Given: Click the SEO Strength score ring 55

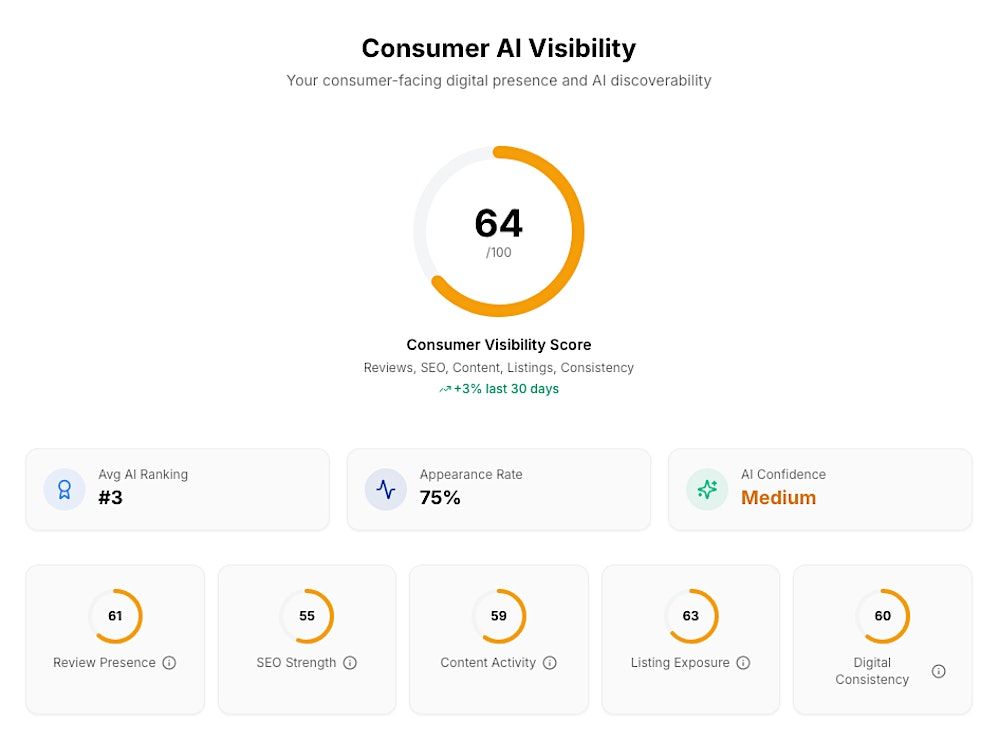Looking at the screenshot, I should pos(307,616).
